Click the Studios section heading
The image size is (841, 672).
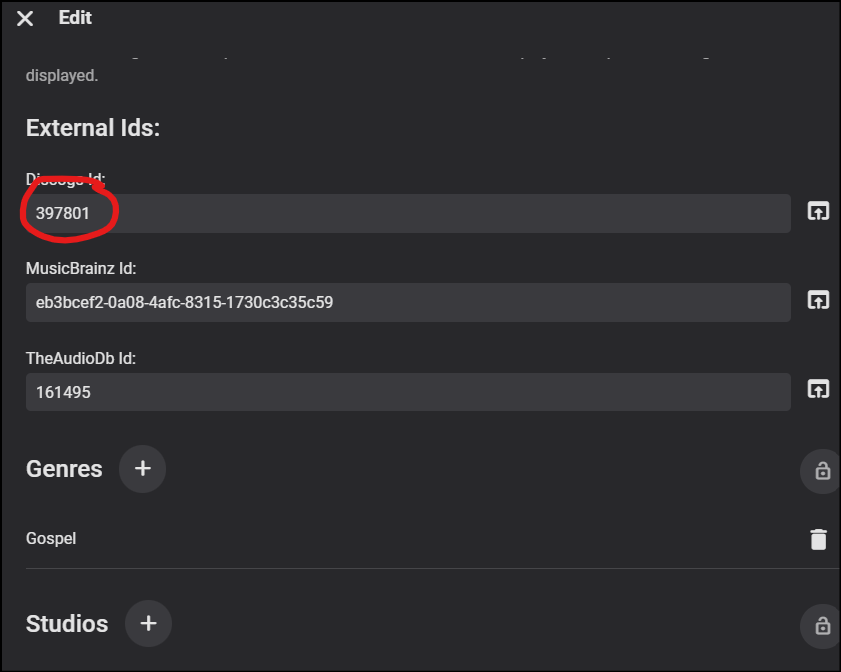67,624
